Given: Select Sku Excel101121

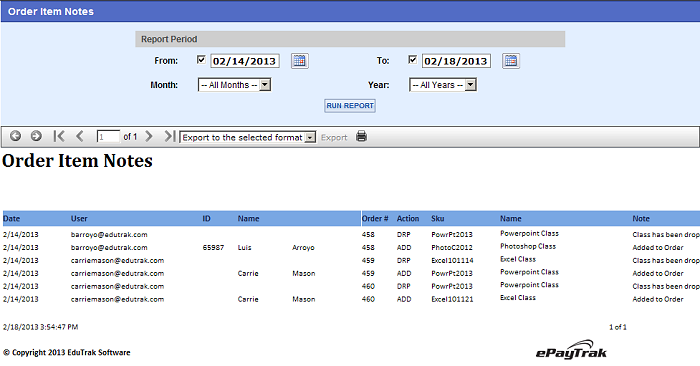Looking at the screenshot, I should click(x=452, y=299).
